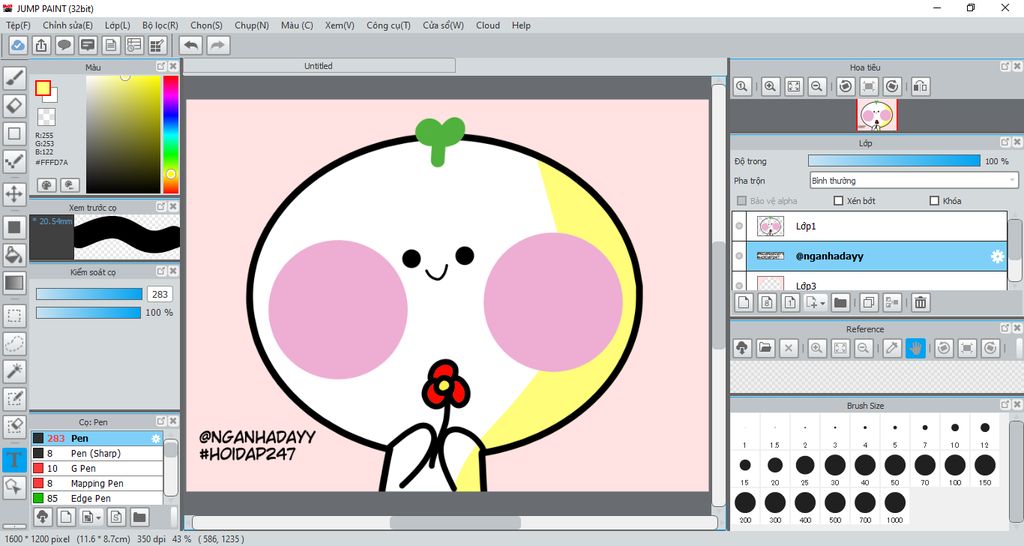This screenshot has width=1024, height=546.
Task: Delete layer with the trash icon
Action: [920, 302]
